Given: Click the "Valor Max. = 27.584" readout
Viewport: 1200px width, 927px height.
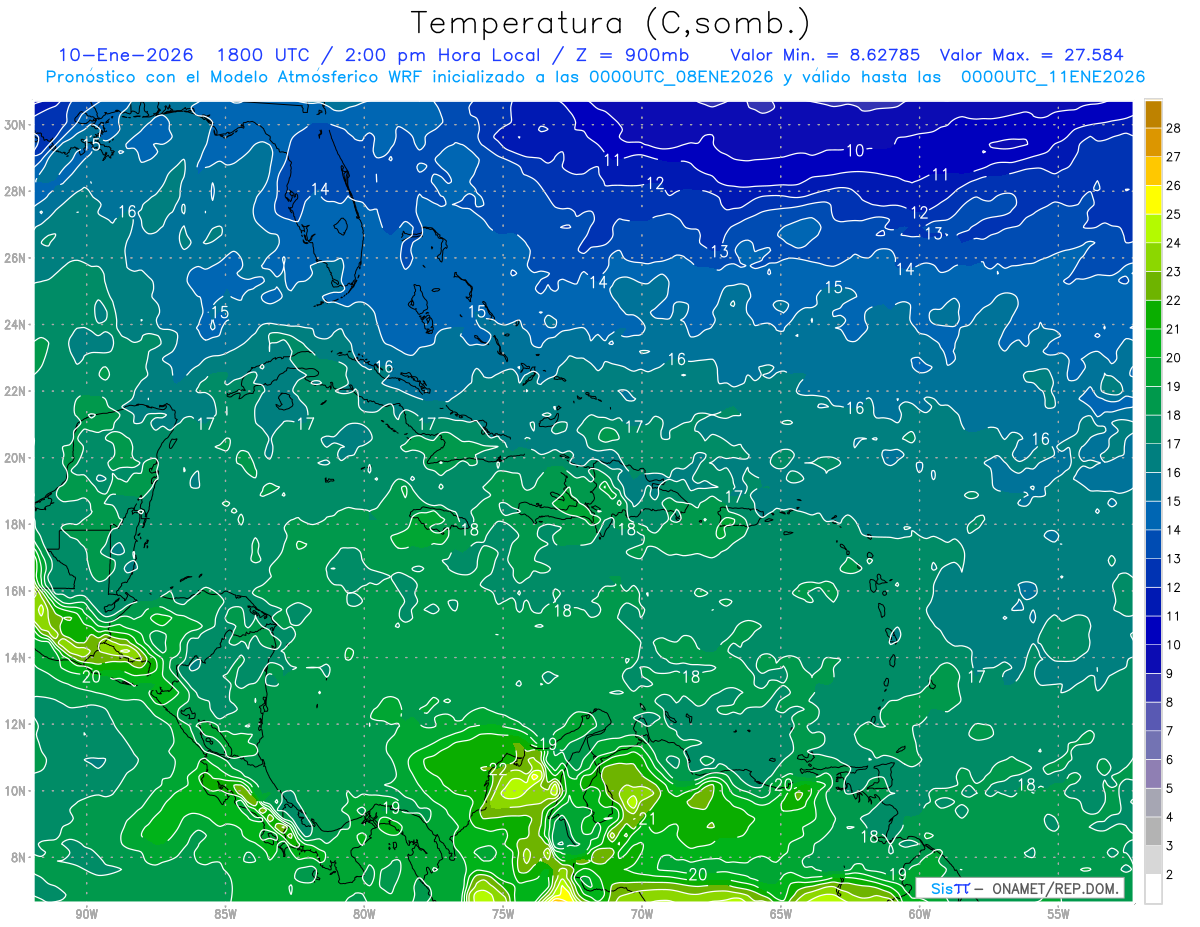Looking at the screenshot, I should 1030,55.
